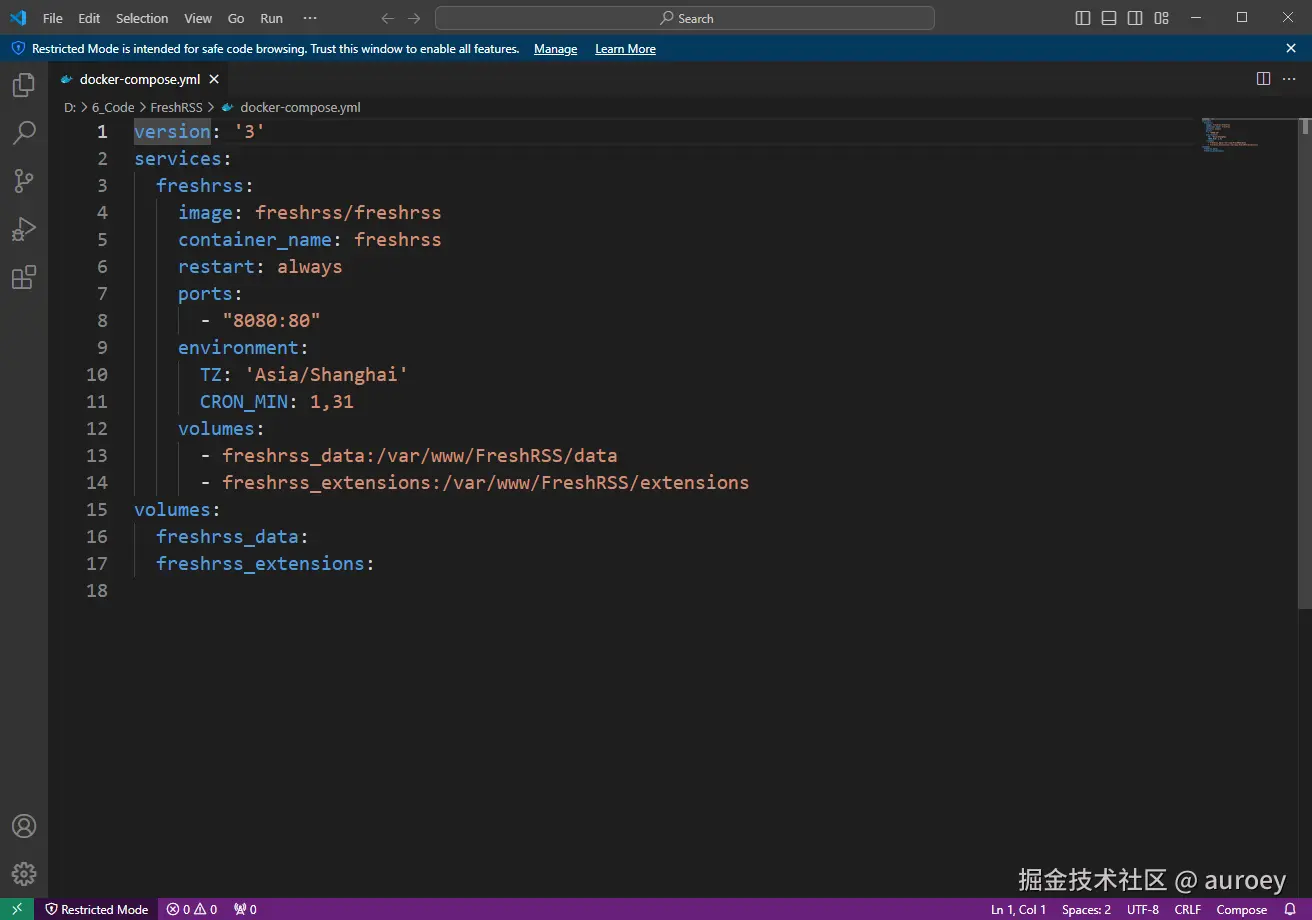
Task: Close the docker-compose.yml tab
Action: click(x=214, y=79)
